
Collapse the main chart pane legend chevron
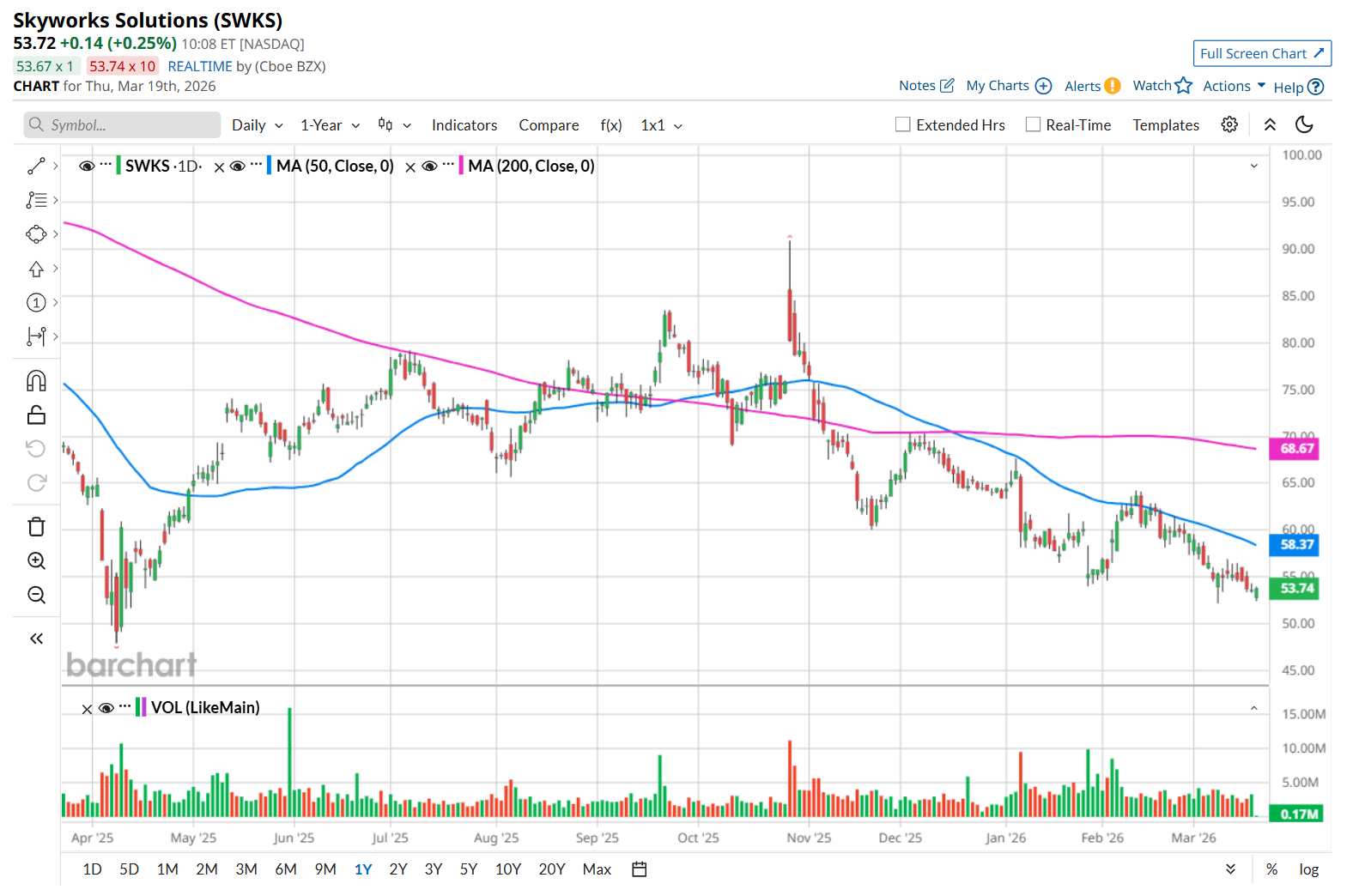pos(1253,166)
